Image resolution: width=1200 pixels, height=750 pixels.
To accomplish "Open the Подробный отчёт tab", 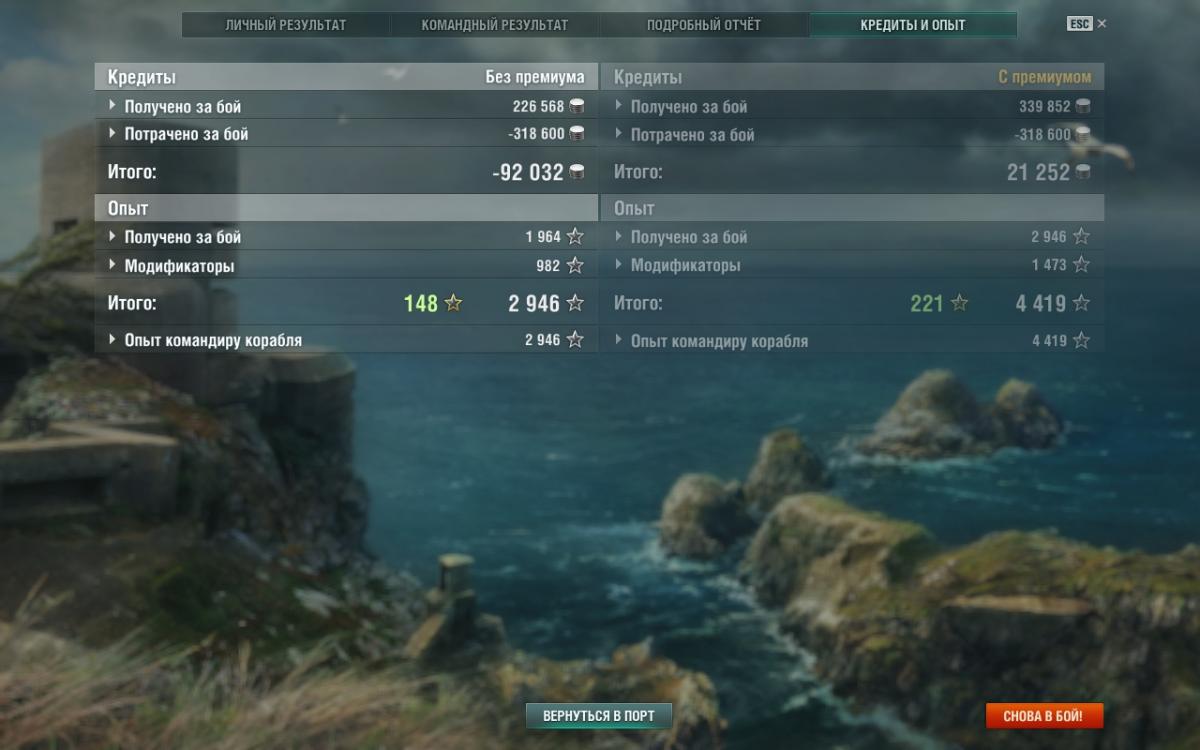I will click(703, 25).
